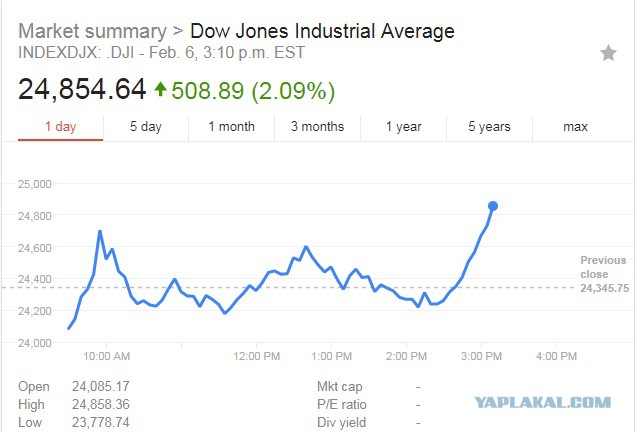637x432 pixels.
Task: Click the YAPLAKAL.COM watermark
Action: coord(542,403)
